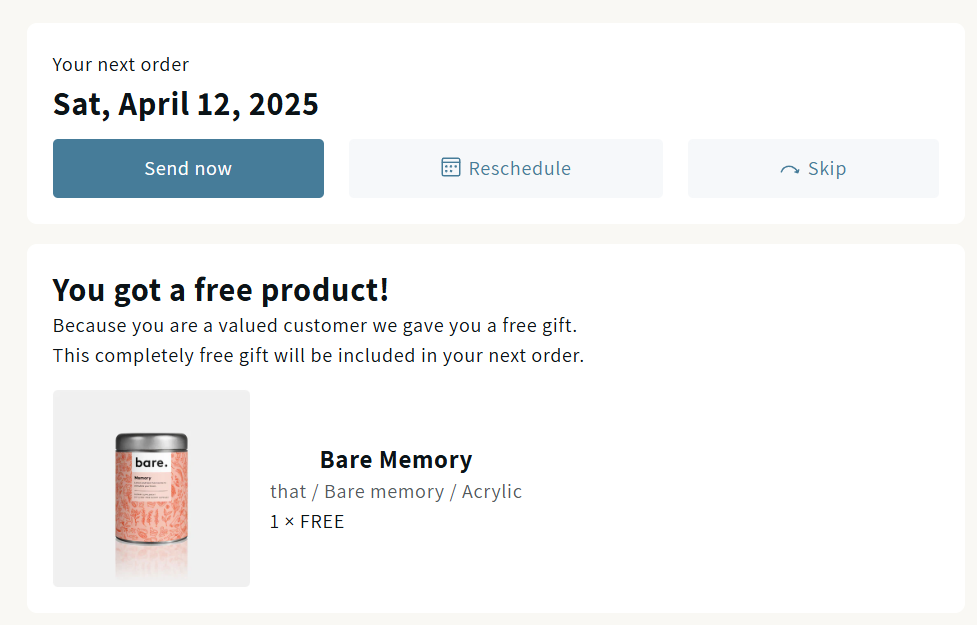Screen dimensions: 977x625
Task: Click the word 'Acrylic' in the variant line
Action: (492, 492)
